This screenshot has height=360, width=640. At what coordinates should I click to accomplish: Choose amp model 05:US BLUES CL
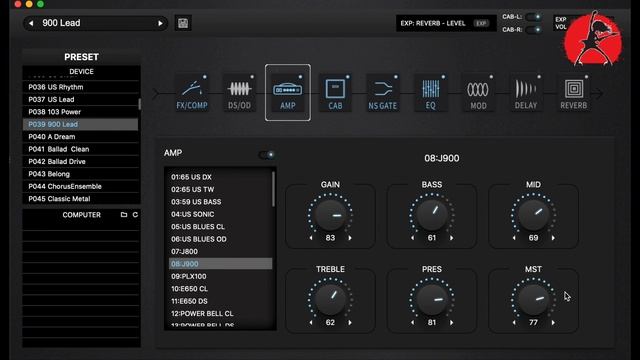pyautogui.click(x=220, y=227)
